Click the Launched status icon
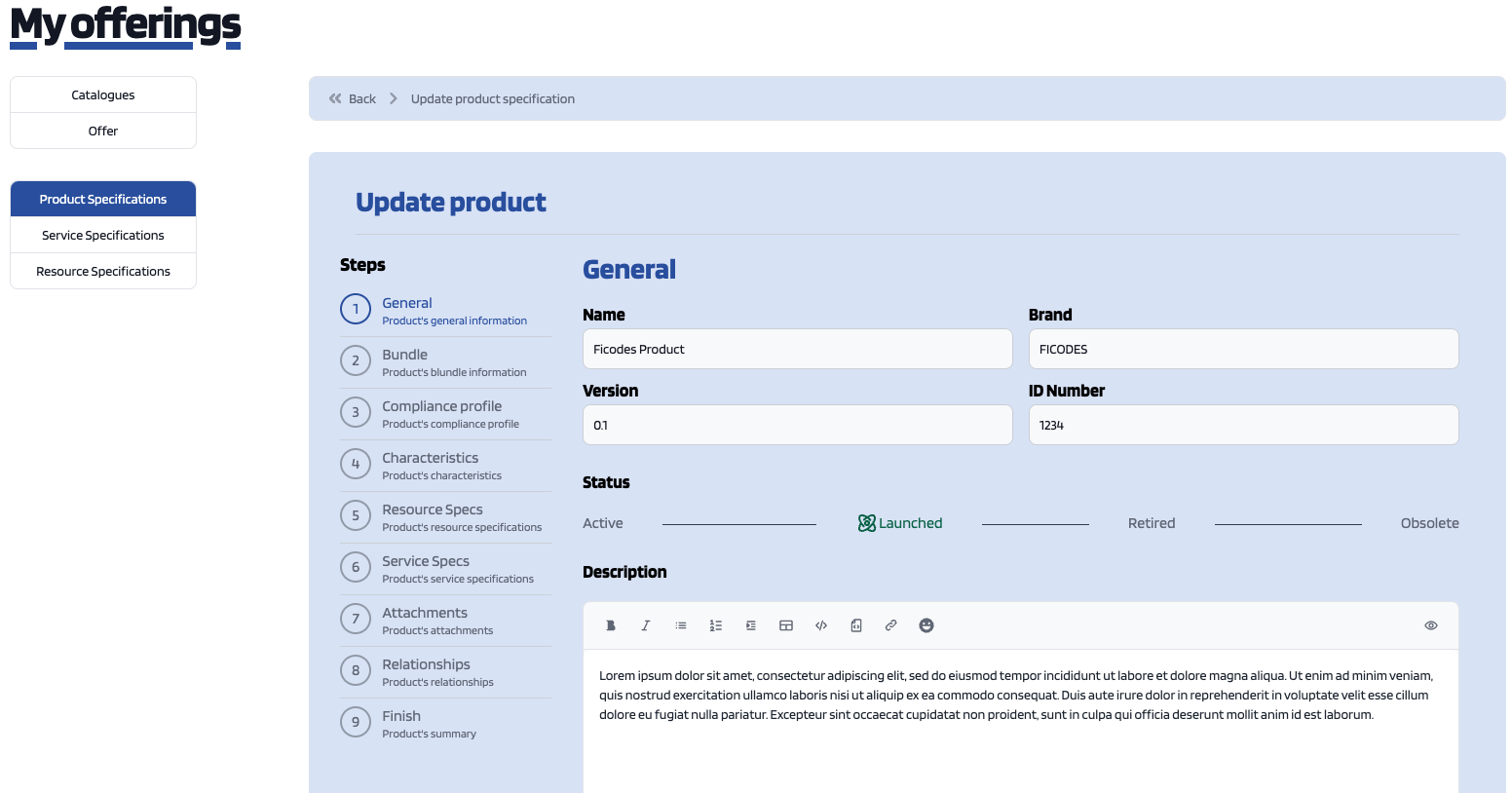The height and width of the screenshot is (793, 1512). click(x=866, y=523)
